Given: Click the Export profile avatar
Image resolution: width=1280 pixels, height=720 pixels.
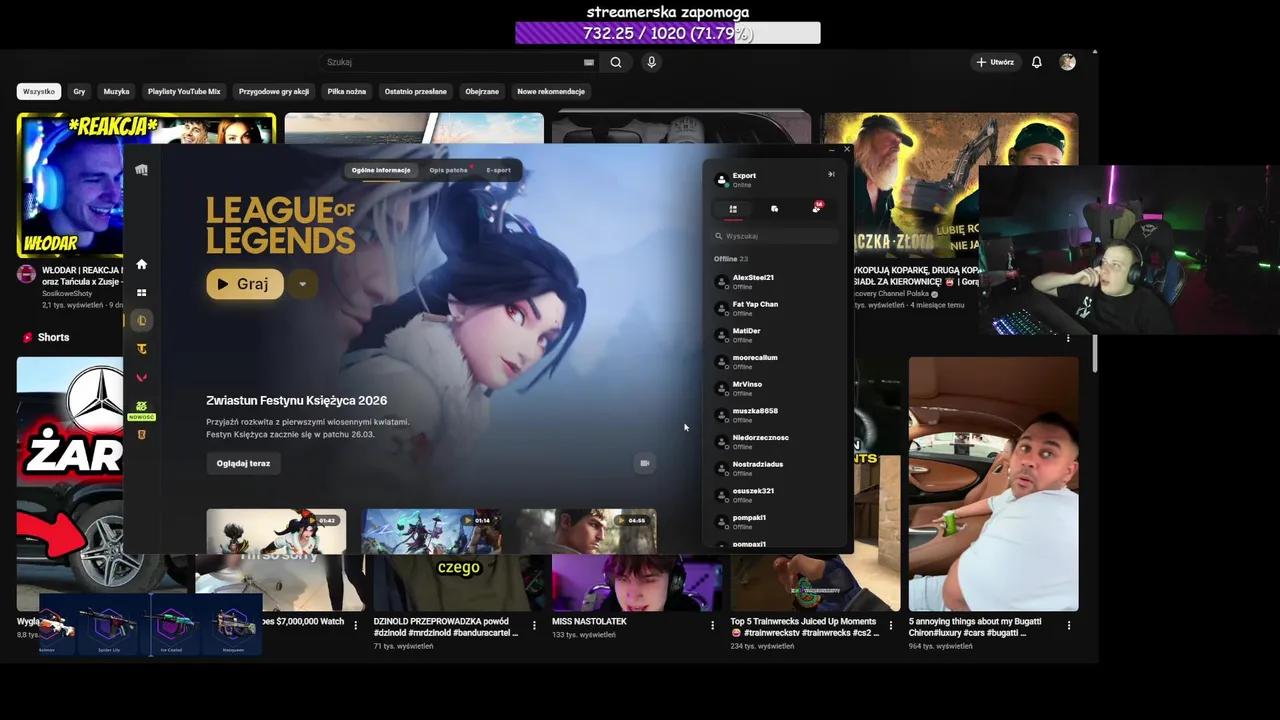Looking at the screenshot, I should pos(722,180).
